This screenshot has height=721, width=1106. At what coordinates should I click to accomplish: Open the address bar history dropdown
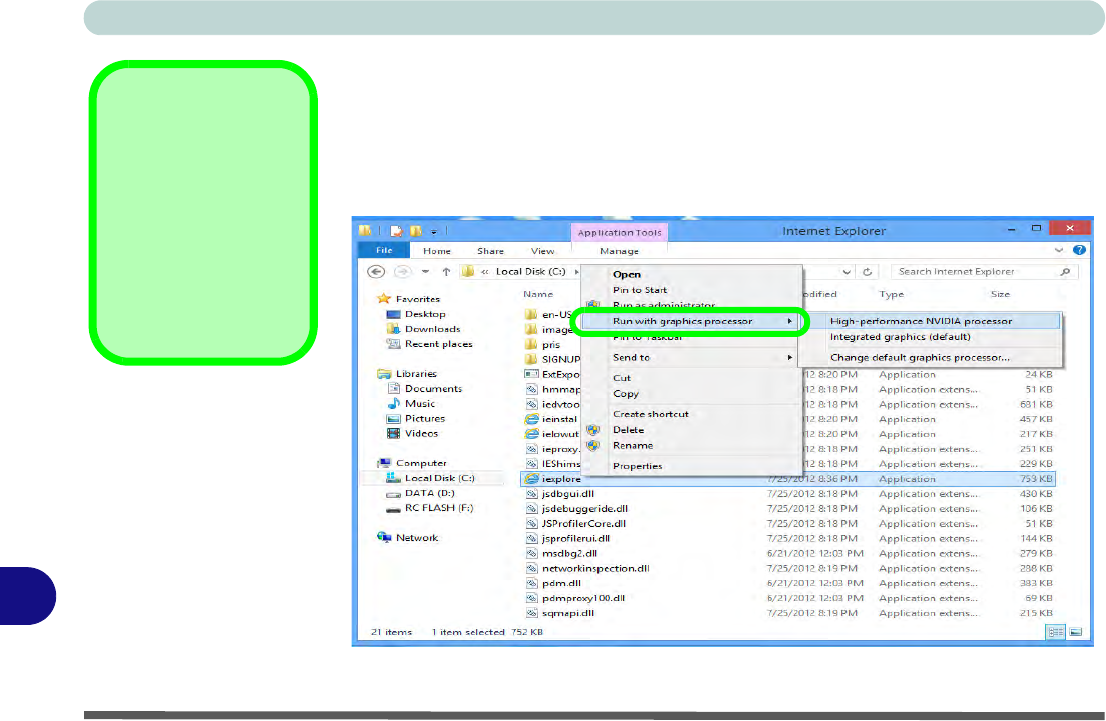846,272
